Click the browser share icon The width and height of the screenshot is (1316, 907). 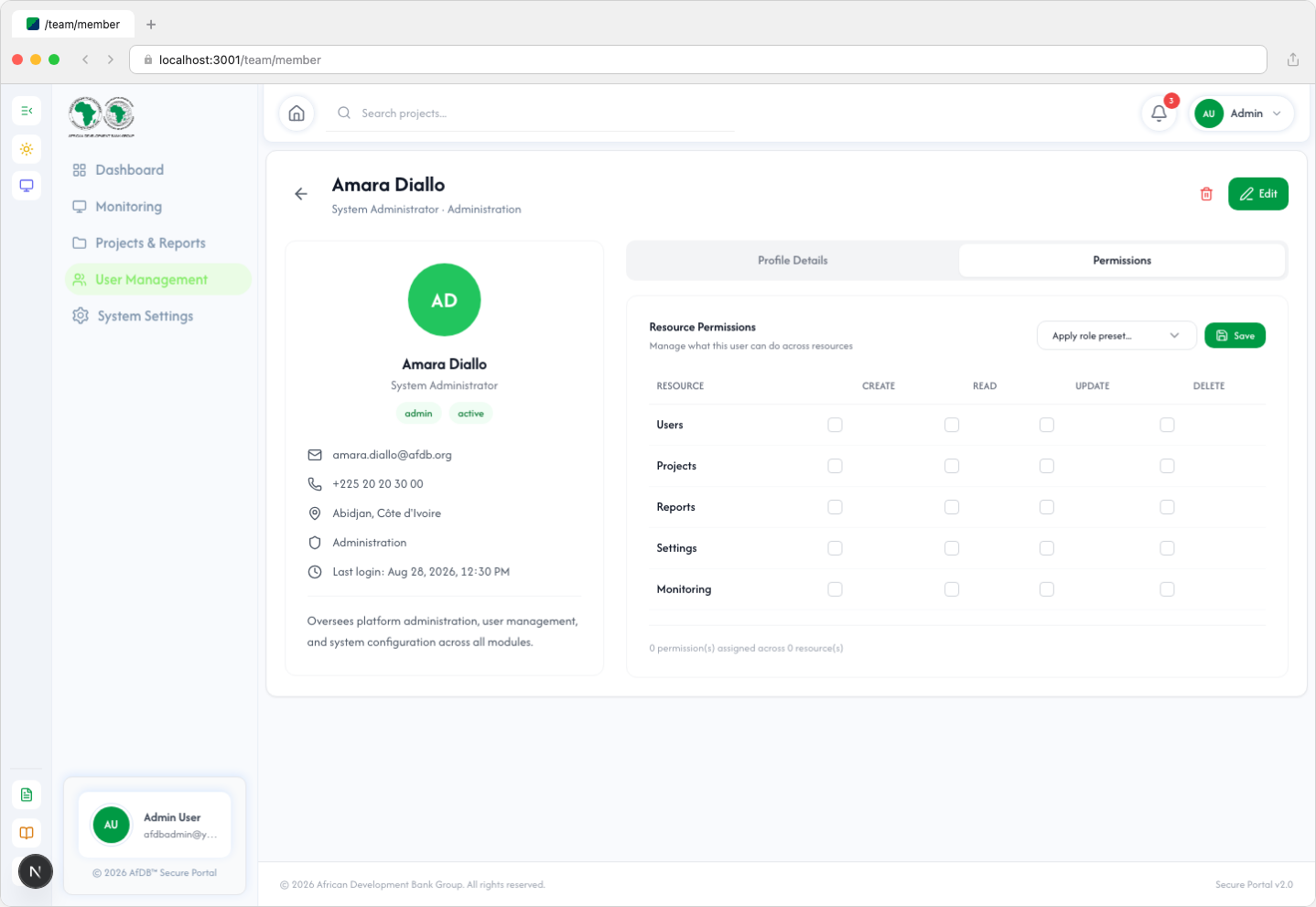[x=1293, y=59]
